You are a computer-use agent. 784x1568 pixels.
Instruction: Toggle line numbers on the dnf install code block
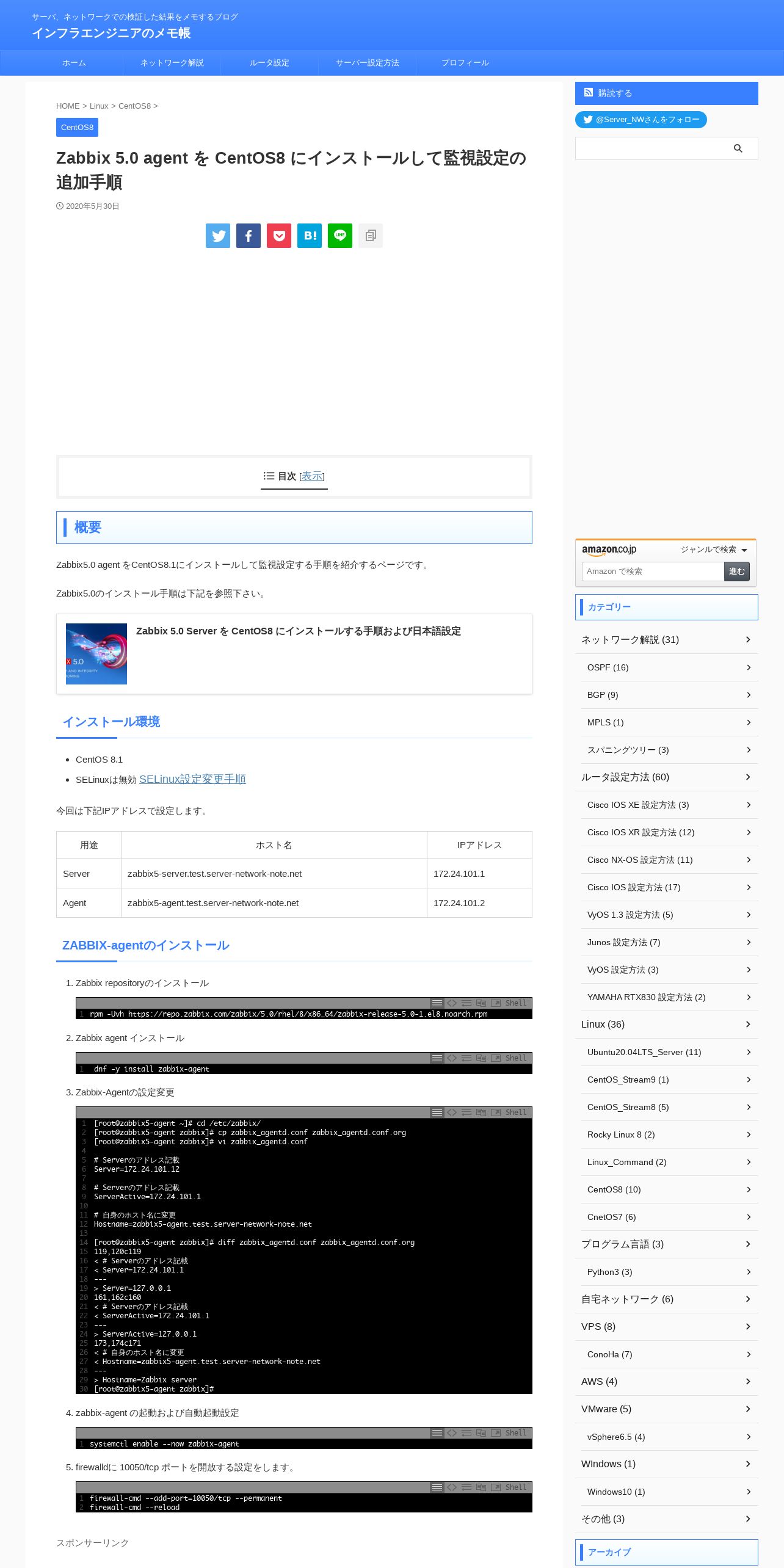[x=437, y=1058]
